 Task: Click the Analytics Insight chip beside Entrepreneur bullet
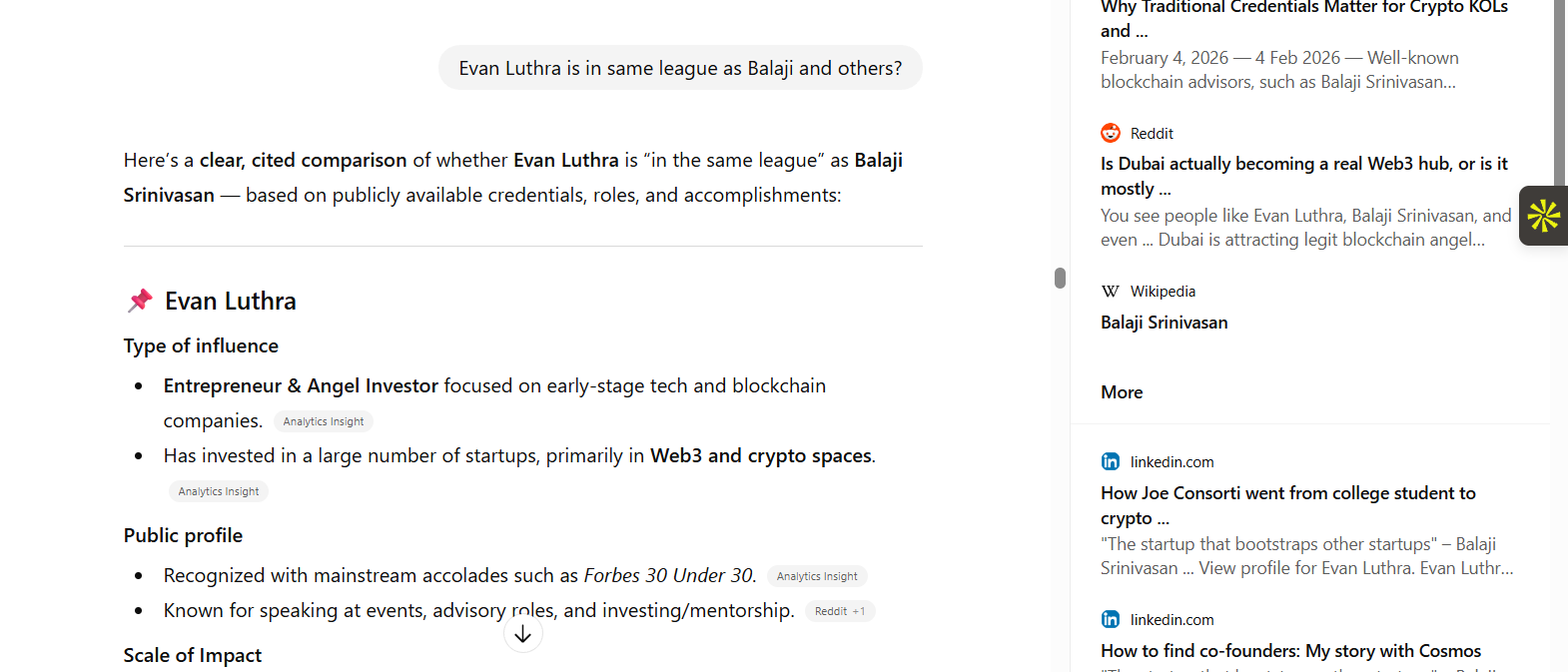tap(323, 420)
